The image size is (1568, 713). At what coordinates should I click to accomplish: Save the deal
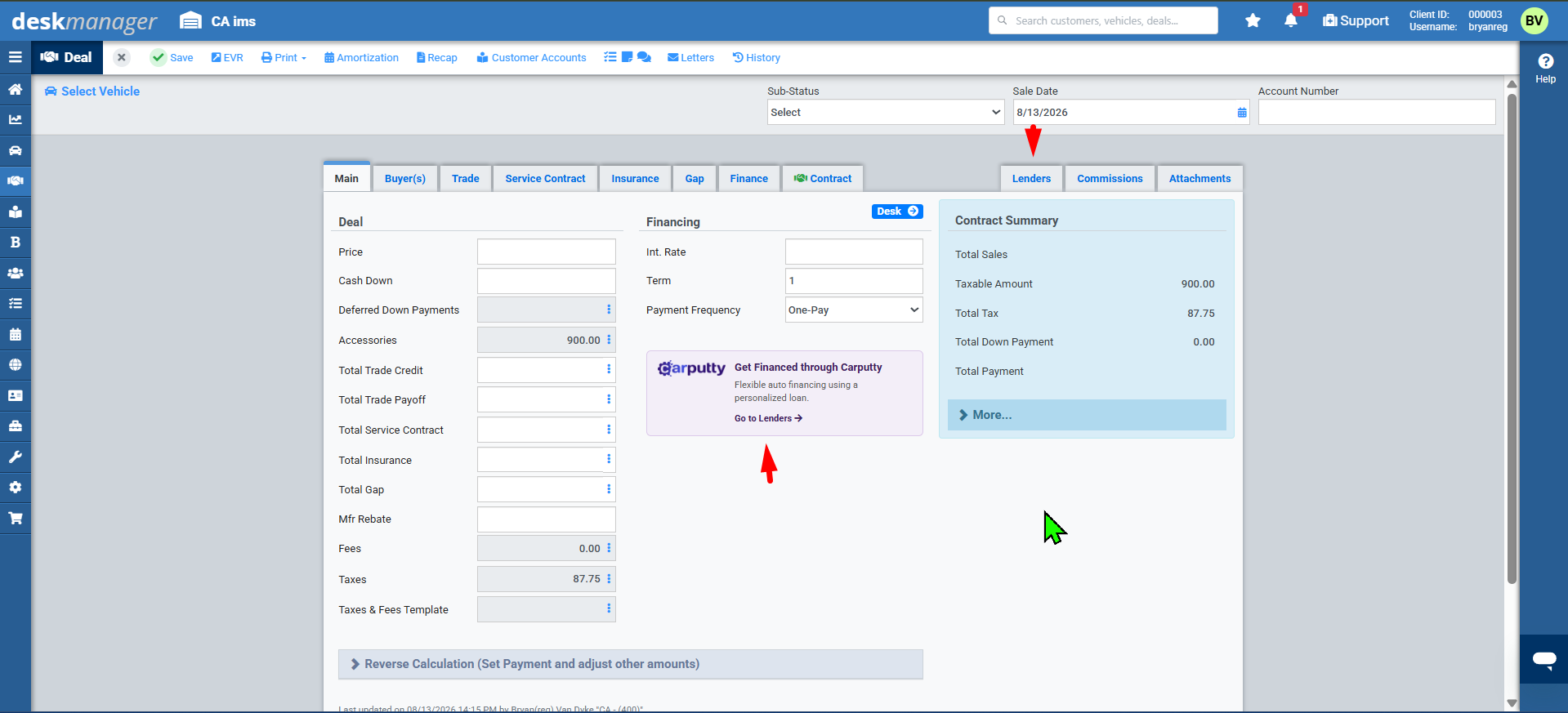click(172, 57)
